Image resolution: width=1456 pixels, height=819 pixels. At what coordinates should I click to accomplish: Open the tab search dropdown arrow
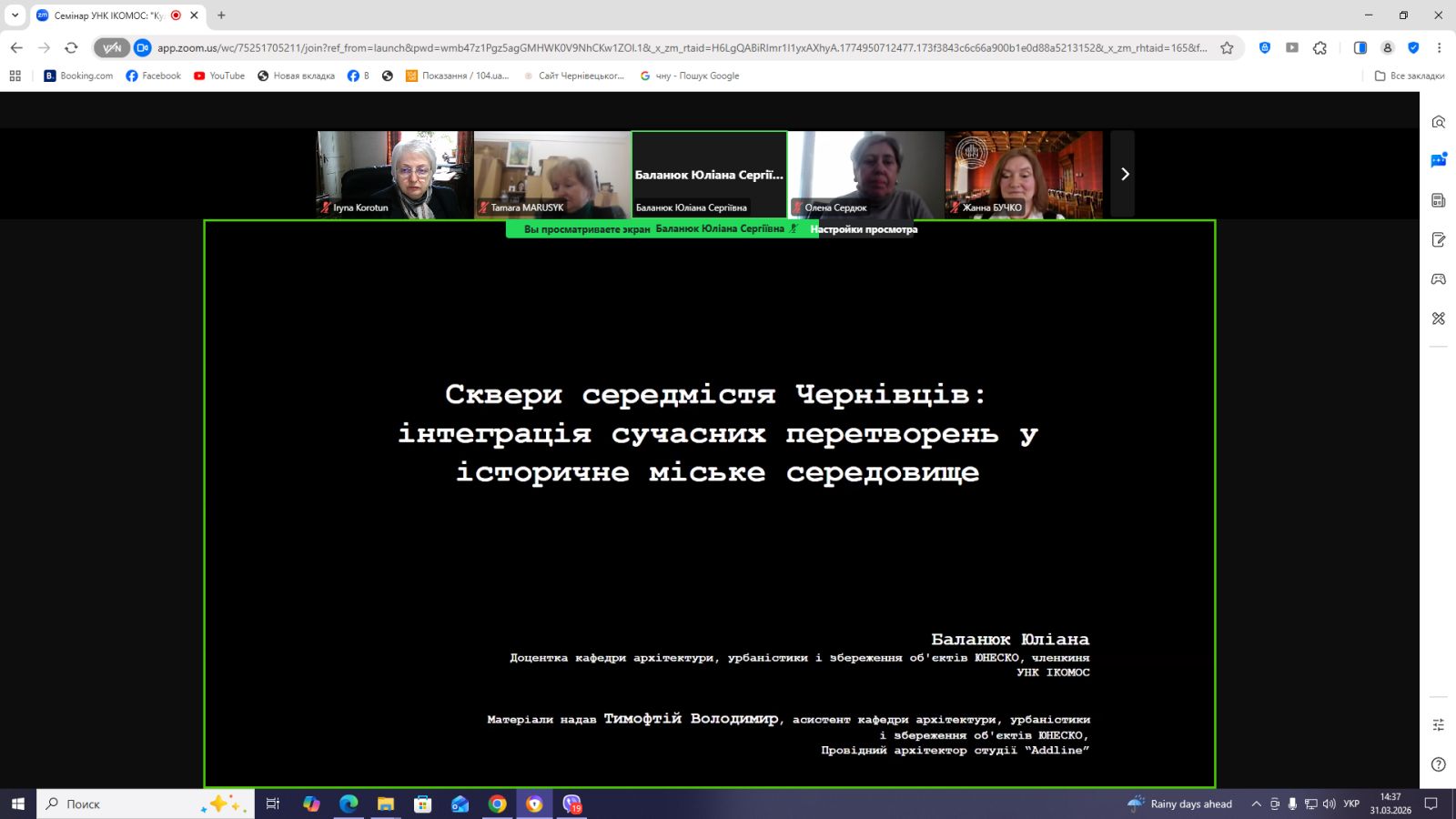pos(15,15)
